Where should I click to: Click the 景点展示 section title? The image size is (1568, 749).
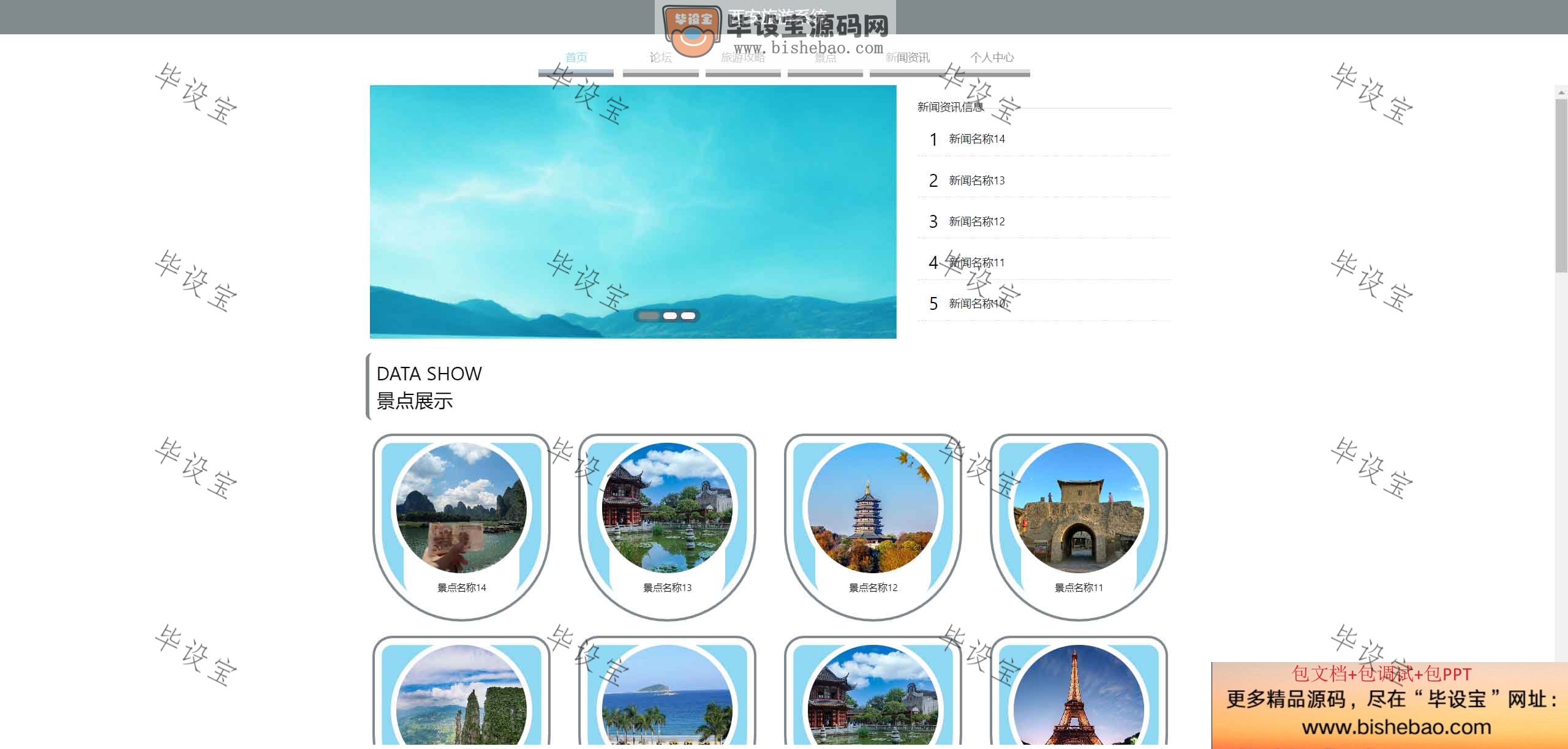click(415, 401)
